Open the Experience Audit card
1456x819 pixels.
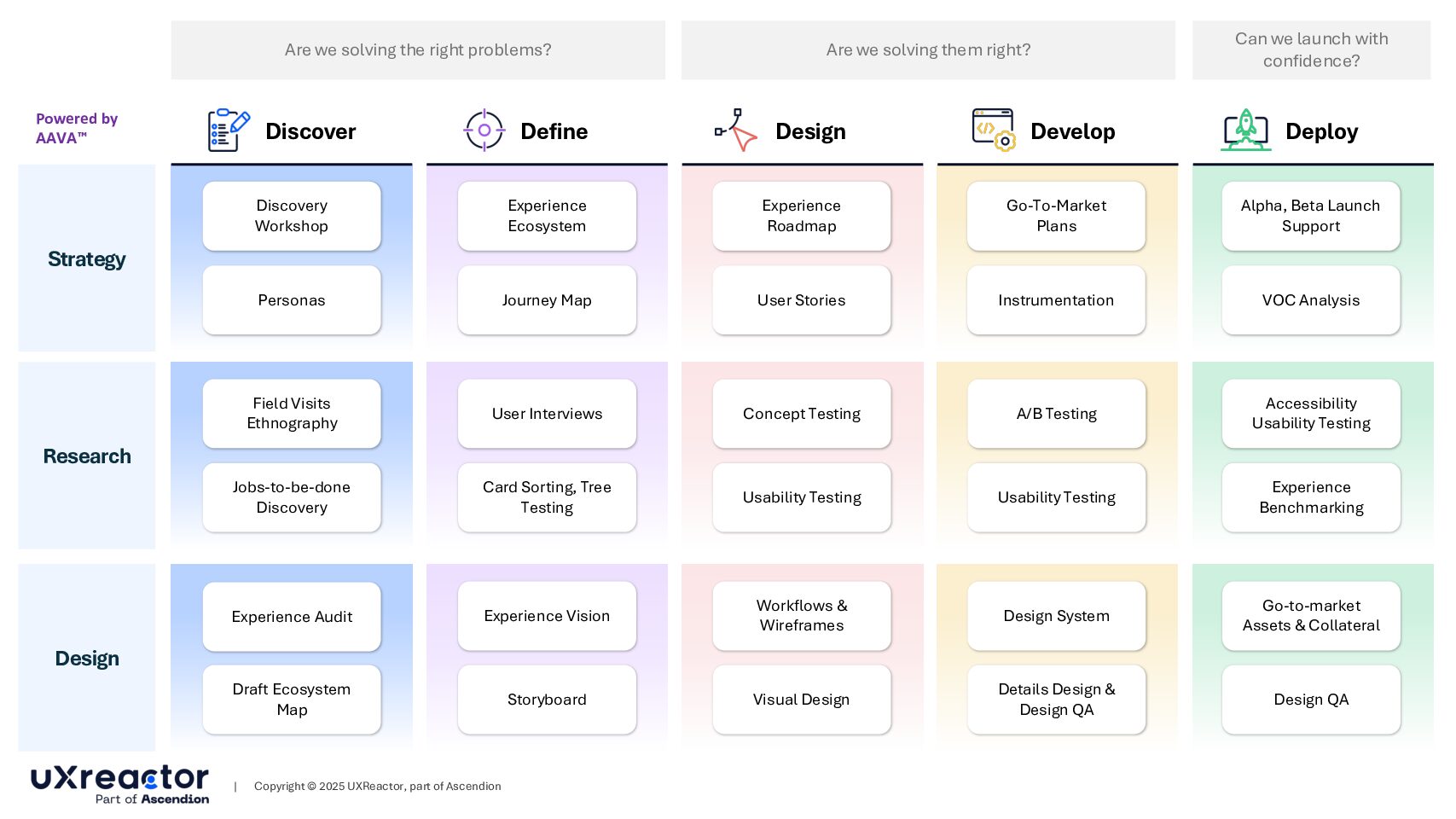292,617
